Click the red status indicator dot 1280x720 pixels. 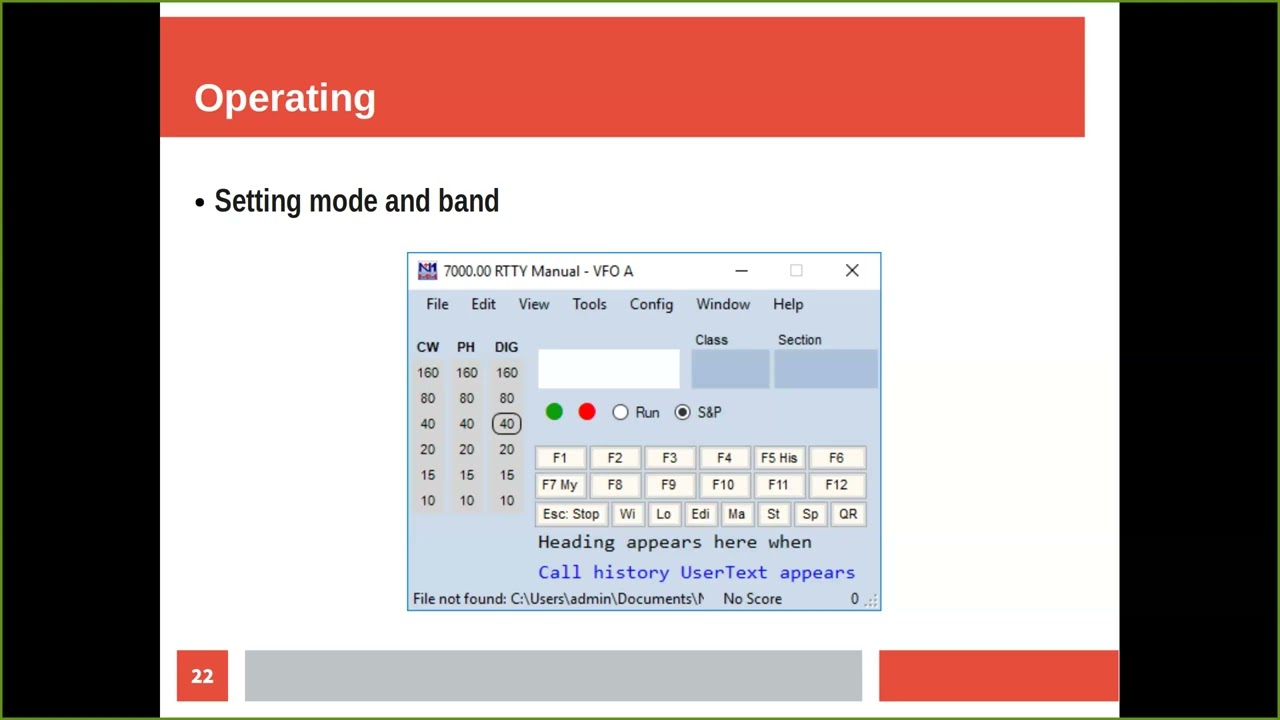point(587,412)
